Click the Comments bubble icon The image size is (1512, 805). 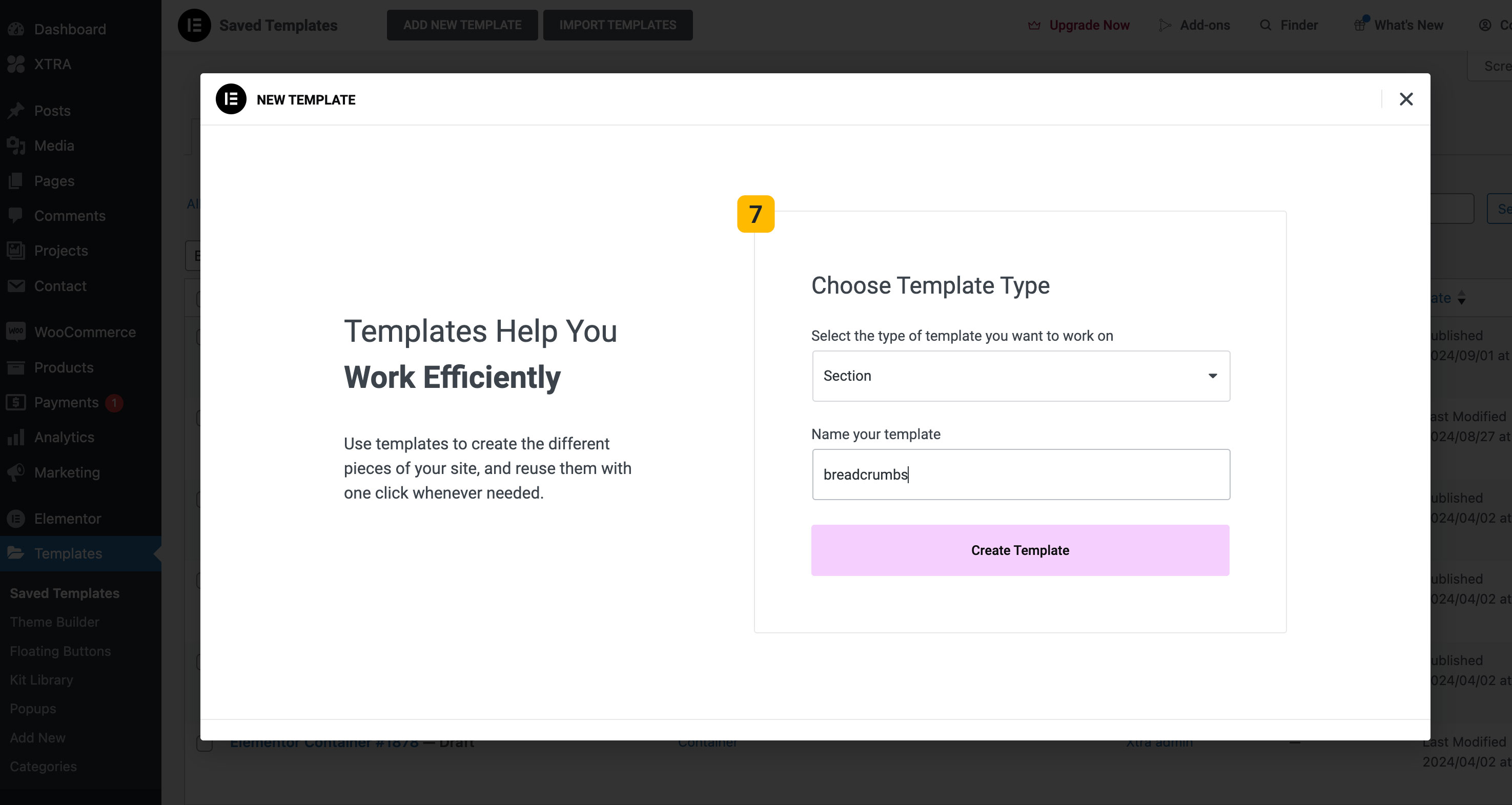tap(16, 215)
